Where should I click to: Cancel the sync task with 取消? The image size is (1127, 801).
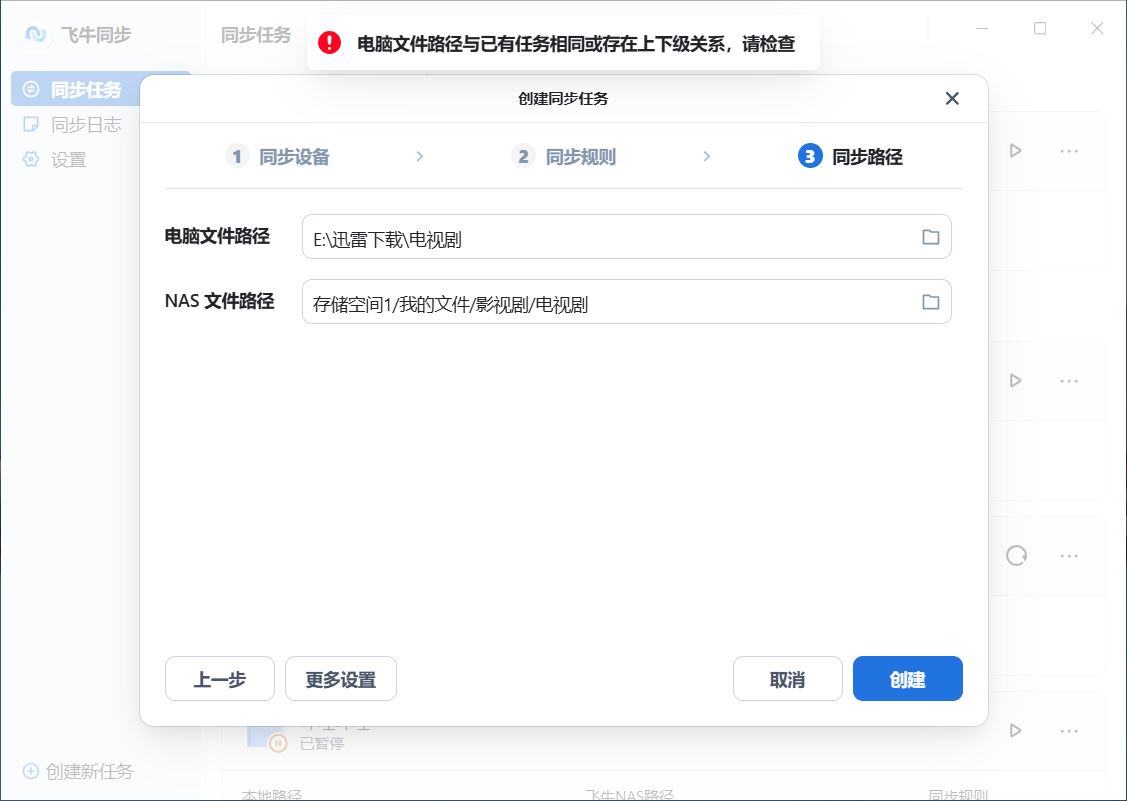787,678
